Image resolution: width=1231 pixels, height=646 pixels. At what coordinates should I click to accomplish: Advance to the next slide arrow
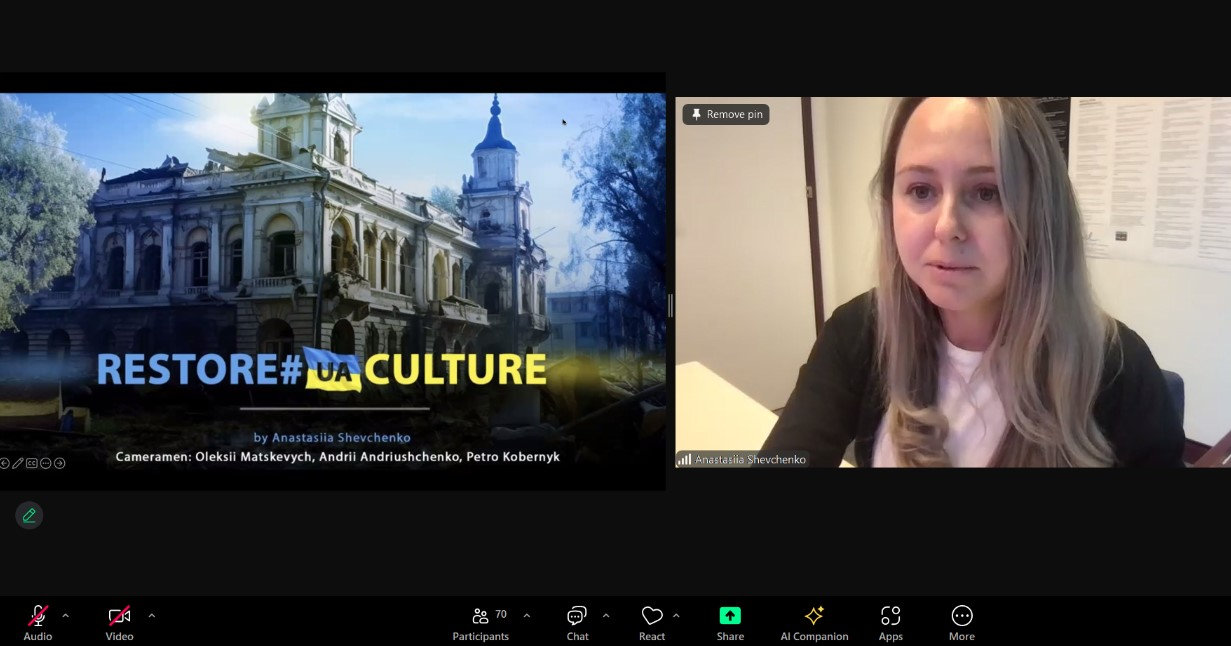(x=60, y=463)
